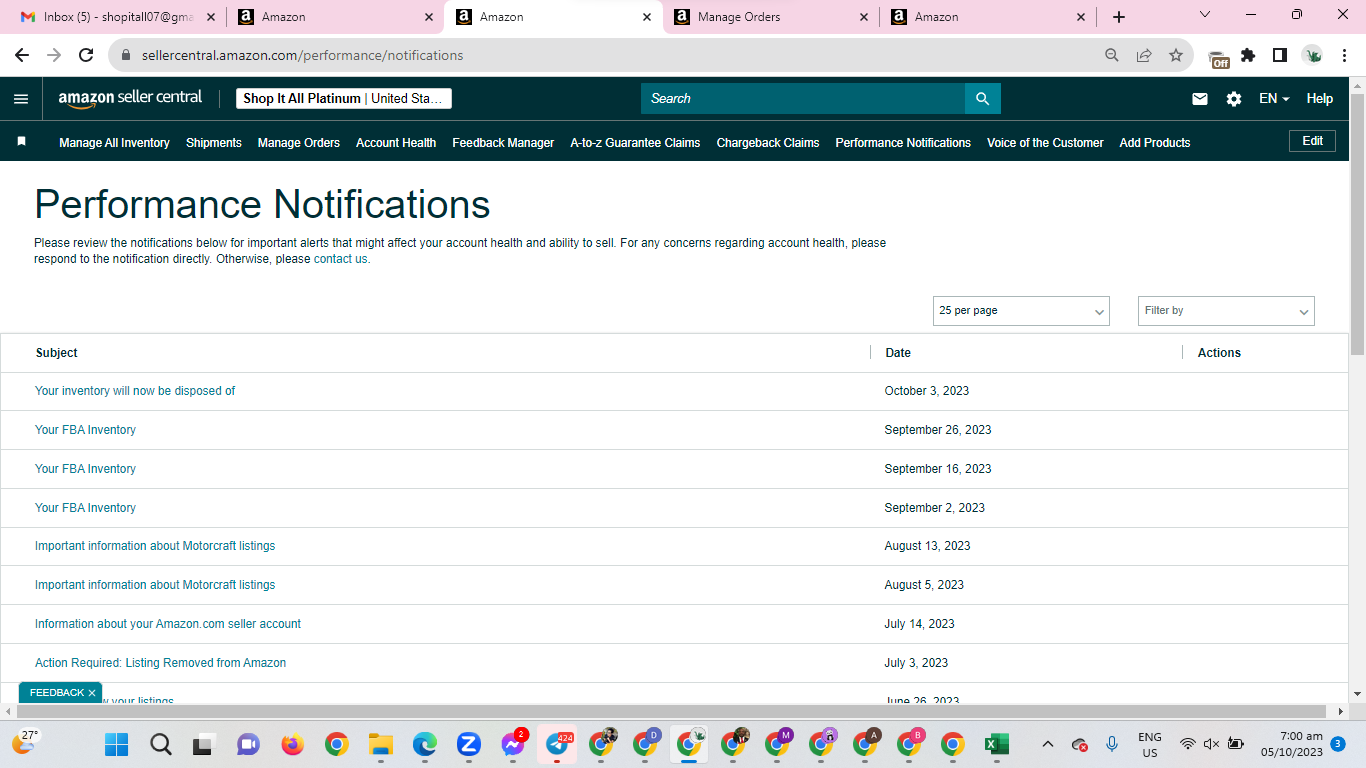The height and width of the screenshot is (768, 1366).
Task: Click the vertical page scrollbar
Action: (1357, 224)
